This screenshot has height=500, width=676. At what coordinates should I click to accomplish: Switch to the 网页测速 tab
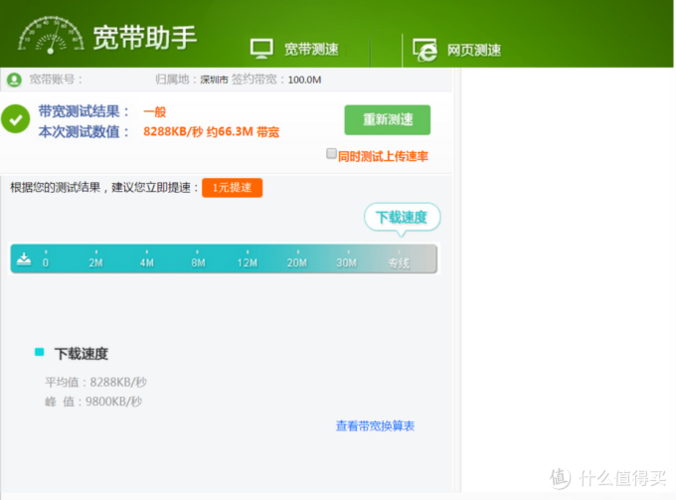(x=457, y=50)
